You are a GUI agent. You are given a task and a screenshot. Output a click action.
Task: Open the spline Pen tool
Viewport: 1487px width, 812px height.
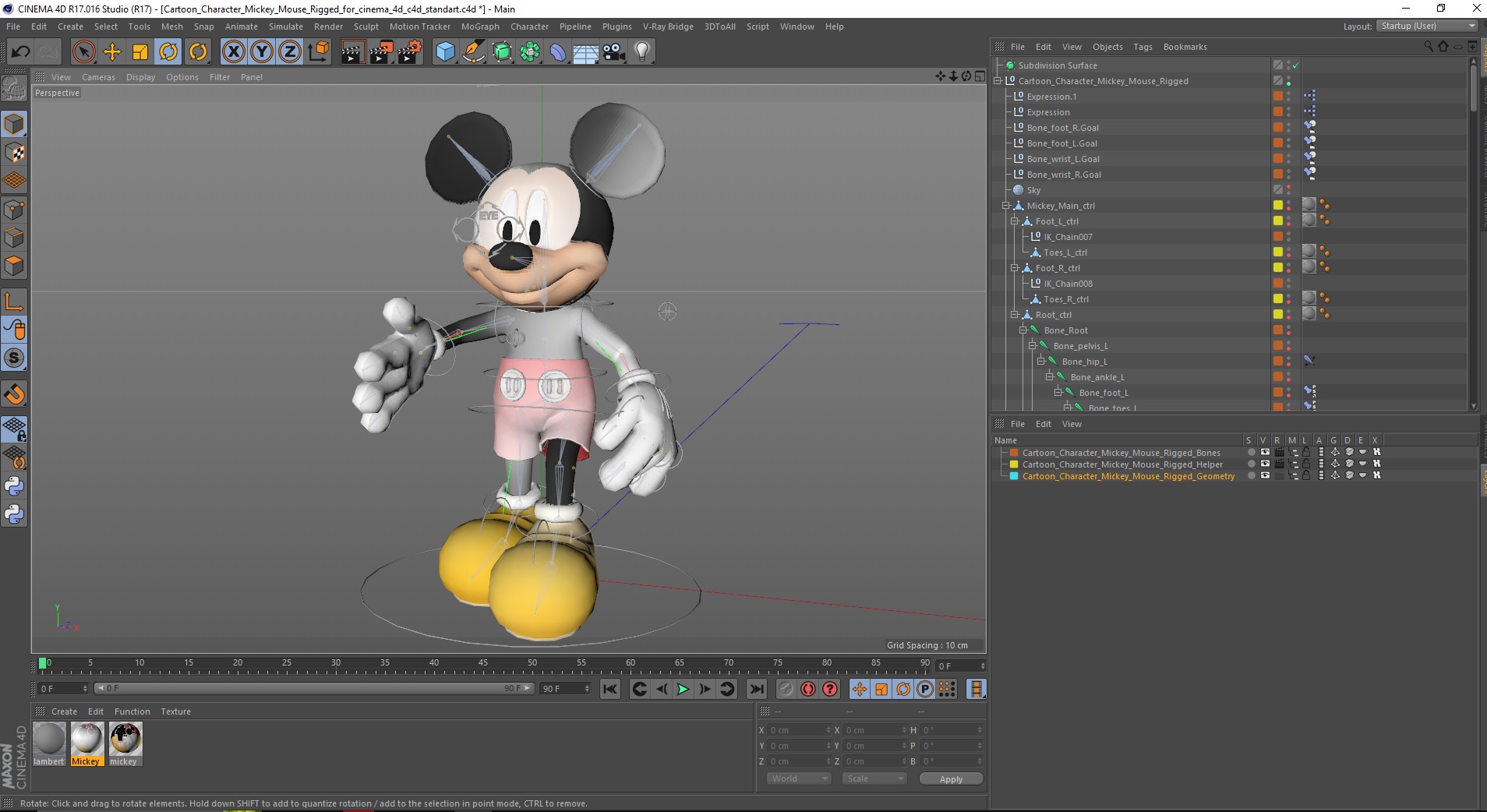click(x=474, y=52)
